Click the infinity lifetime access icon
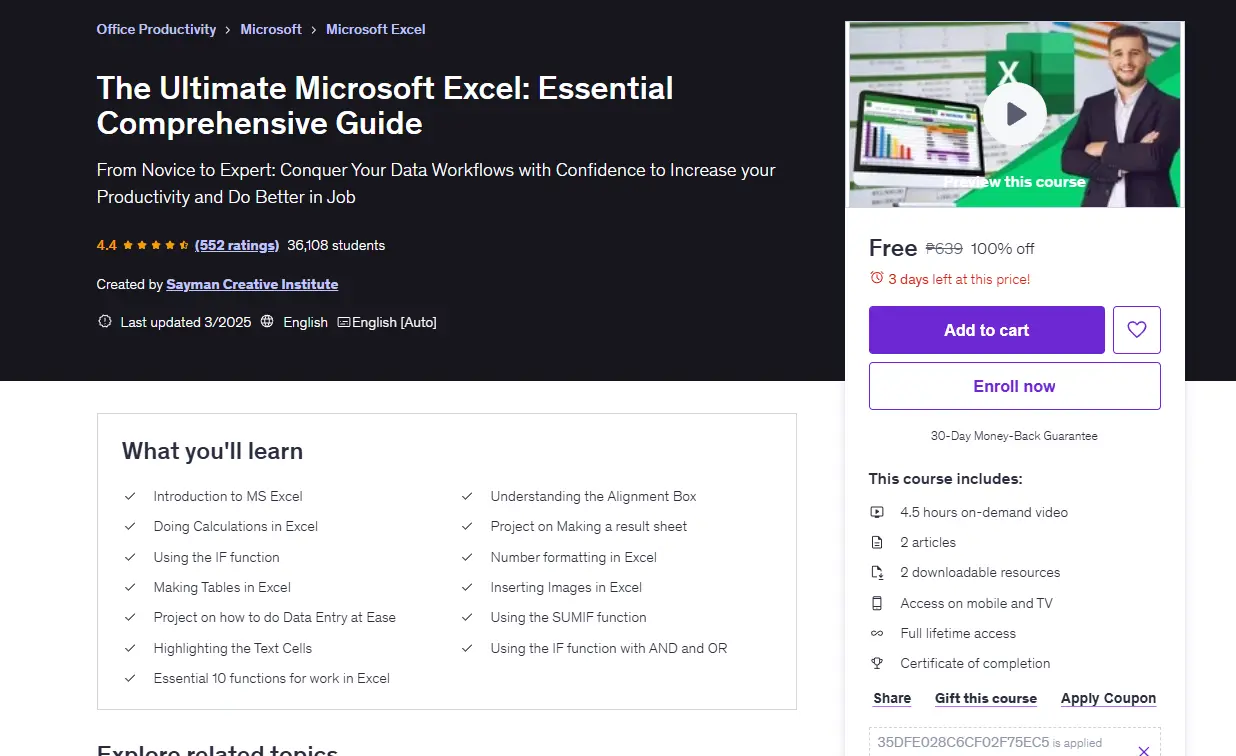Viewport: 1236px width, 756px height. [877, 633]
